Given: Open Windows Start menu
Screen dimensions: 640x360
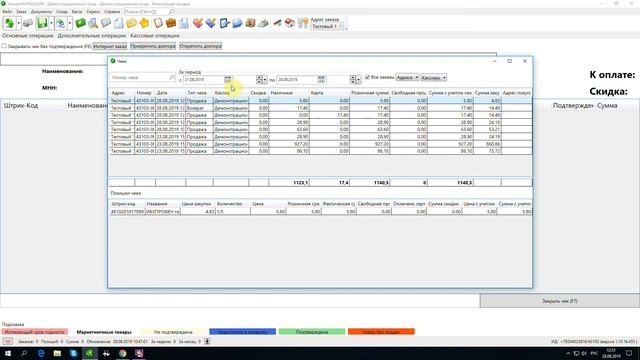Looking at the screenshot, I should pyautogui.click(x=8, y=353).
